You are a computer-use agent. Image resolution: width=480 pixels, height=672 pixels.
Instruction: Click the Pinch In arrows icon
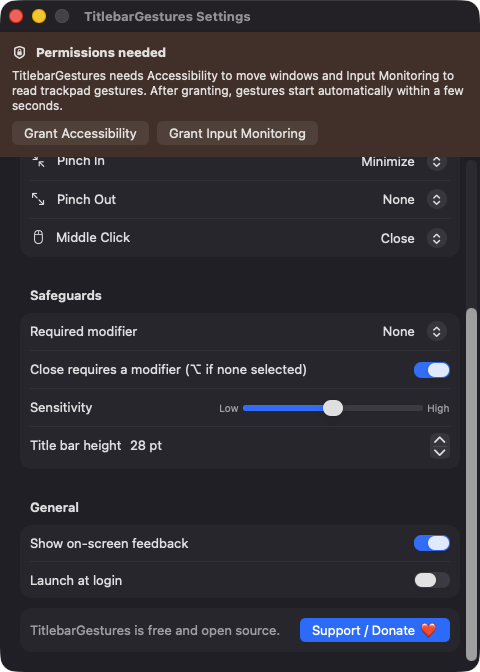pyautogui.click(x=38, y=162)
